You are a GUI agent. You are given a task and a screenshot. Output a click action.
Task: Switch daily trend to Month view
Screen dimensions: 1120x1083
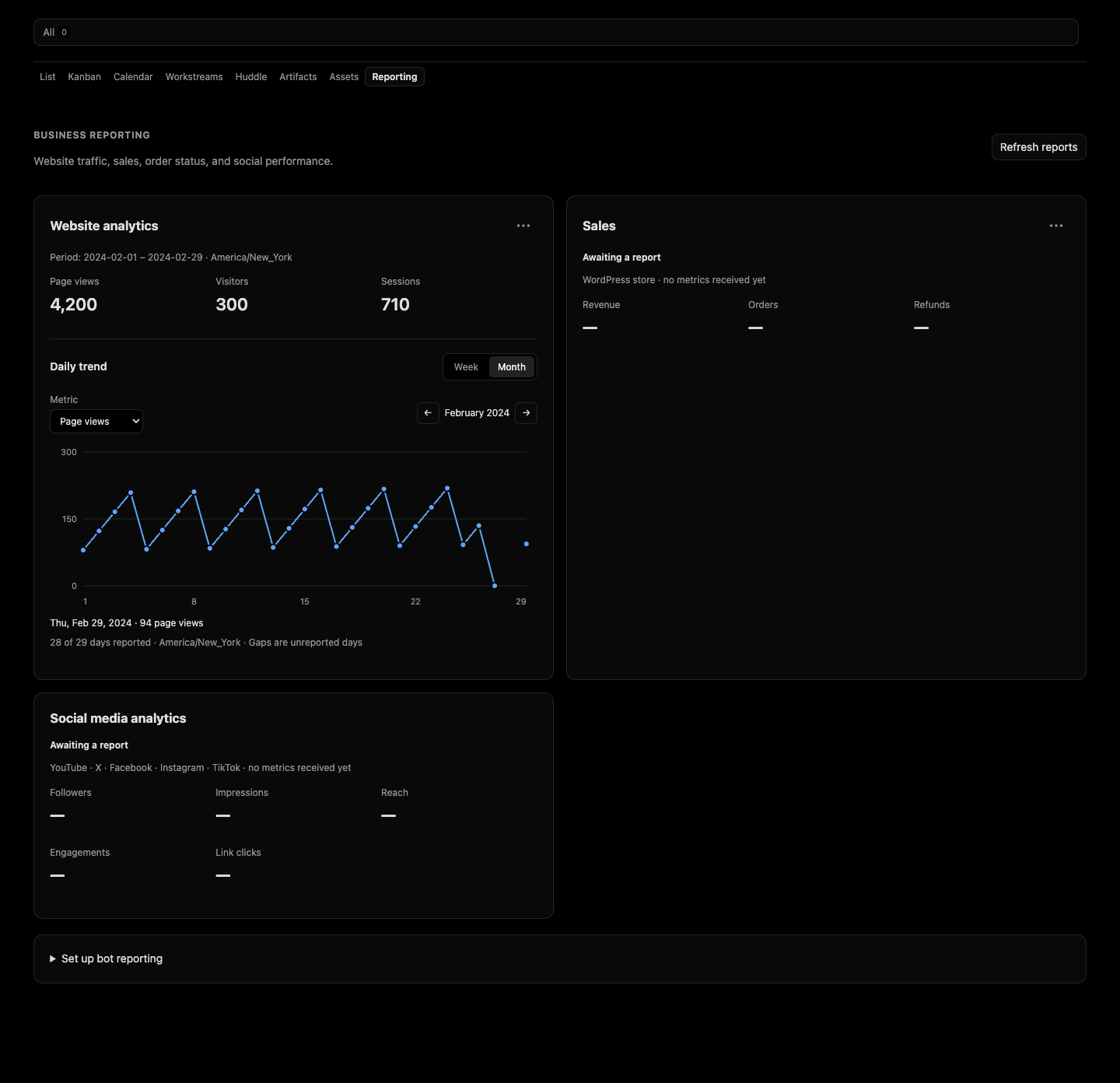(512, 367)
